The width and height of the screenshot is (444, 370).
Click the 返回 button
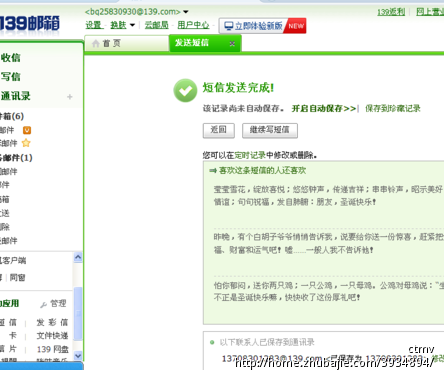219,130
